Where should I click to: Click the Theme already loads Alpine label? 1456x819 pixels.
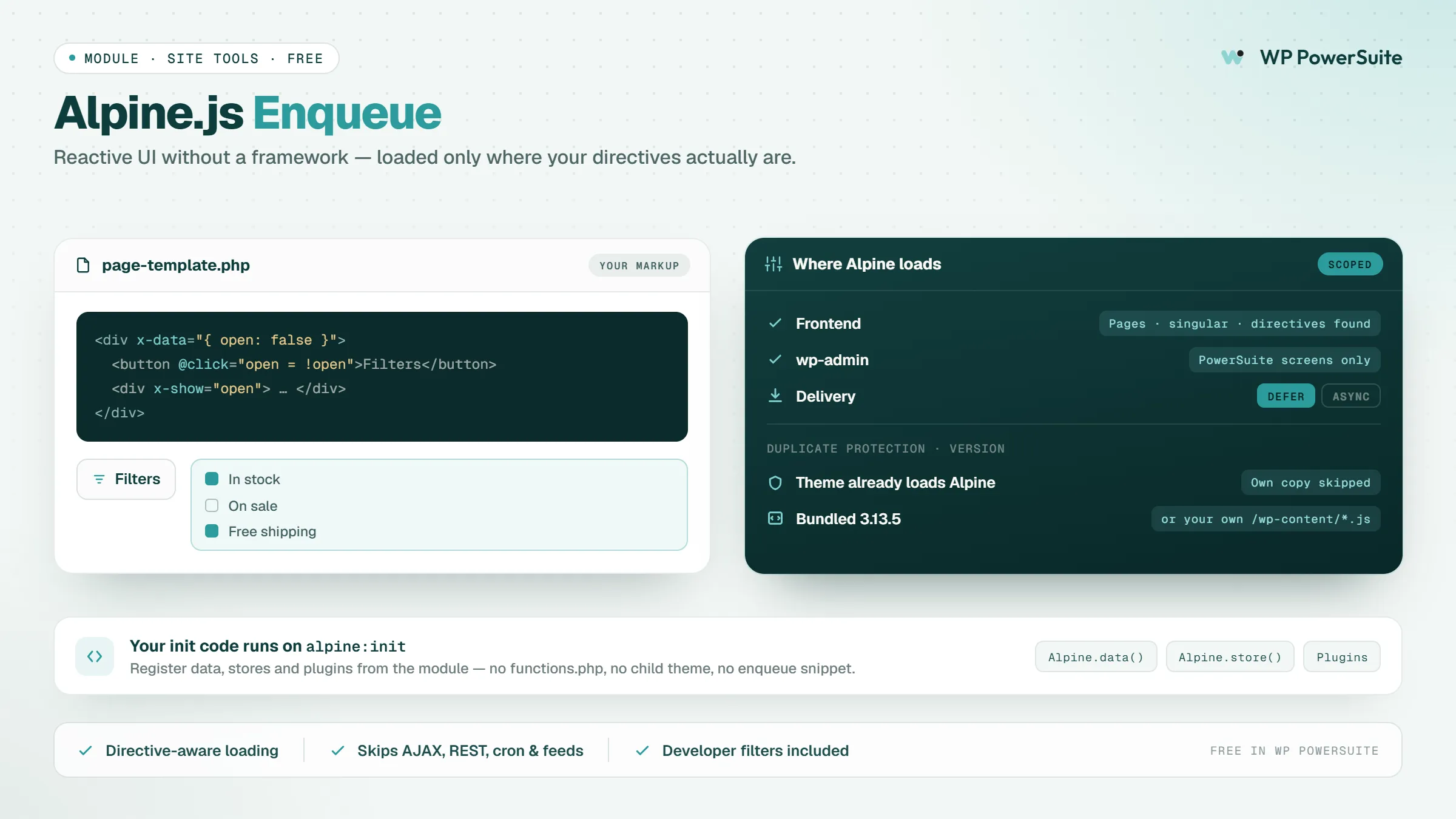(x=895, y=482)
